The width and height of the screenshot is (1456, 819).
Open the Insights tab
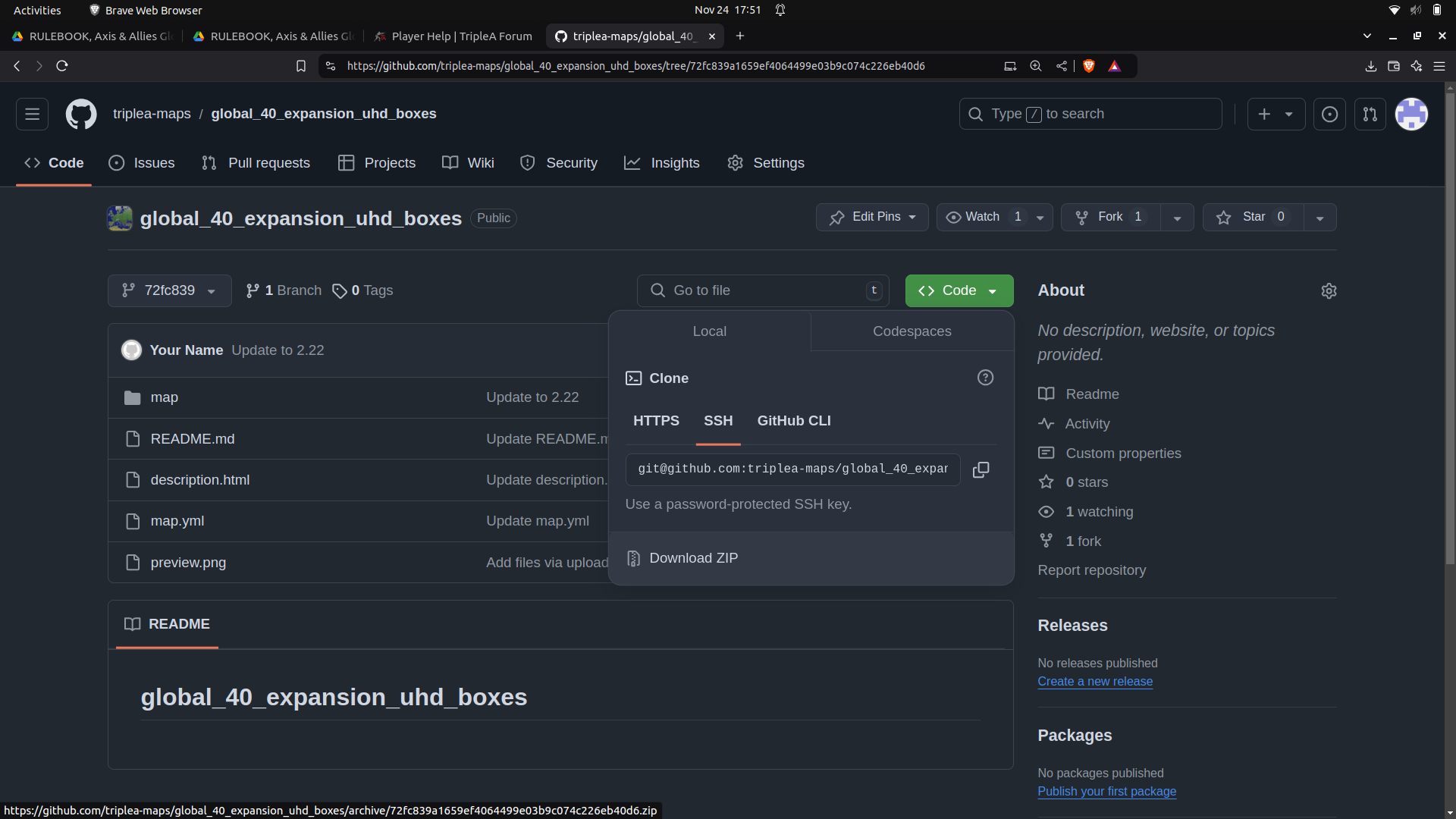662,163
